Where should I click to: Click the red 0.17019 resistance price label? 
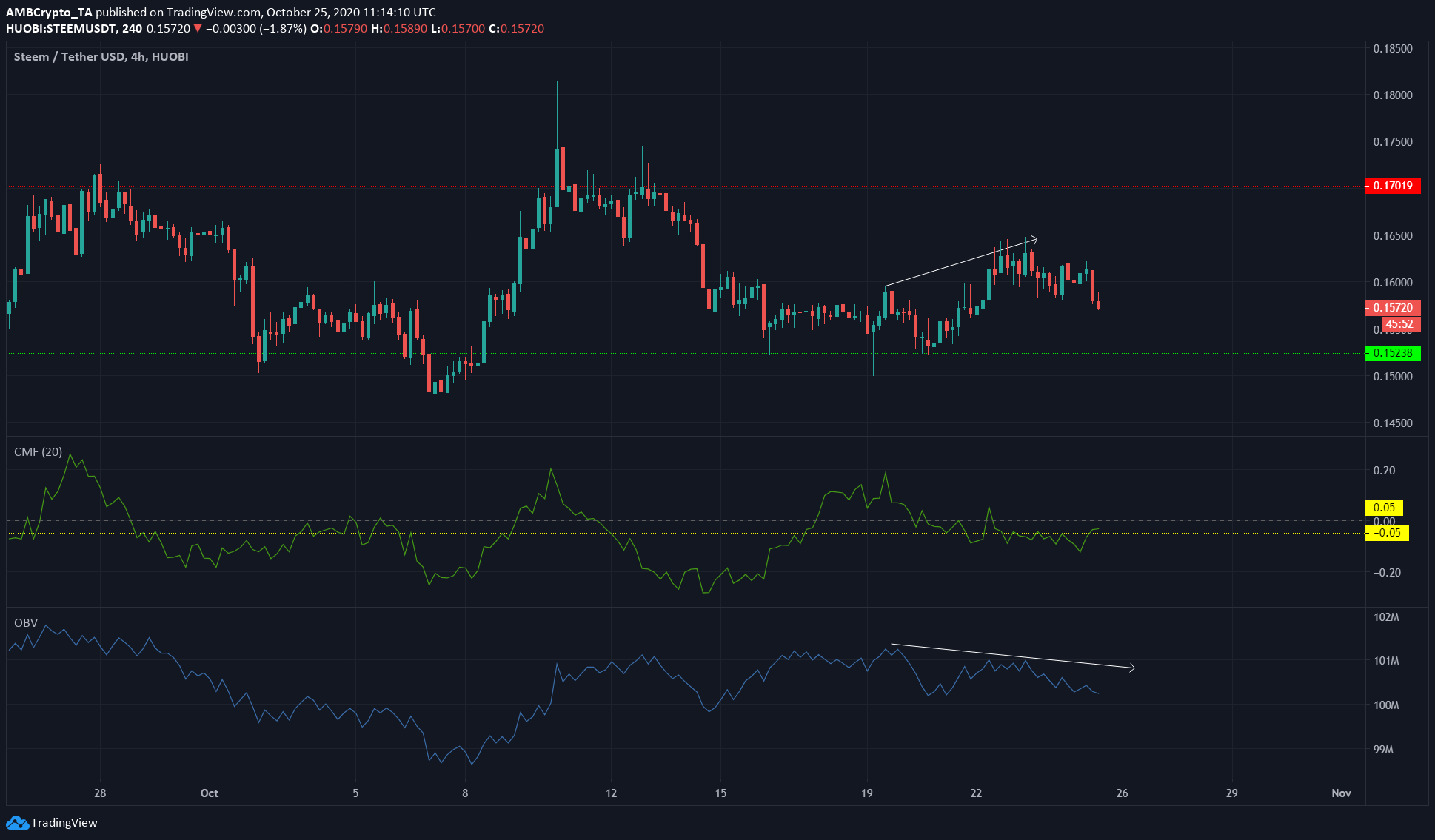pos(1393,186)
